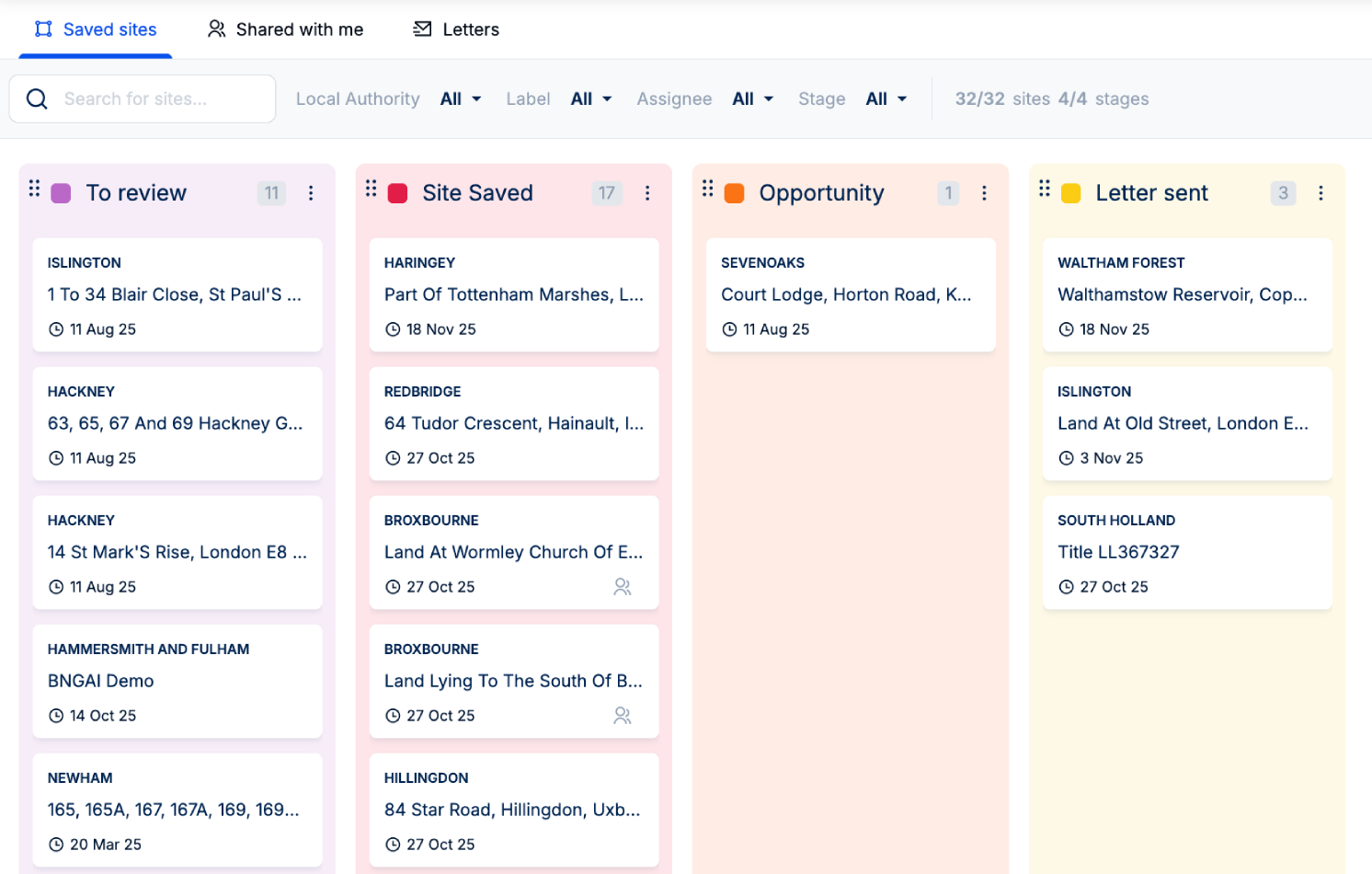1372x874 pixels.
Task: Open the Local Authority filter dropdown
Action: pos(460,98)
